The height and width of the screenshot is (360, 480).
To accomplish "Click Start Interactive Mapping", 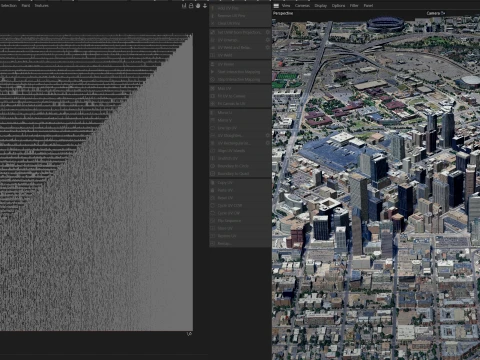I will pos(240,72).
